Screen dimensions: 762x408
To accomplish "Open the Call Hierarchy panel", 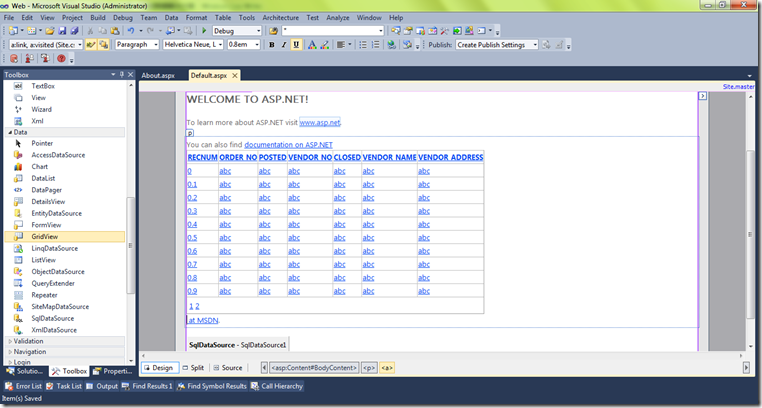I will [277, 386].
